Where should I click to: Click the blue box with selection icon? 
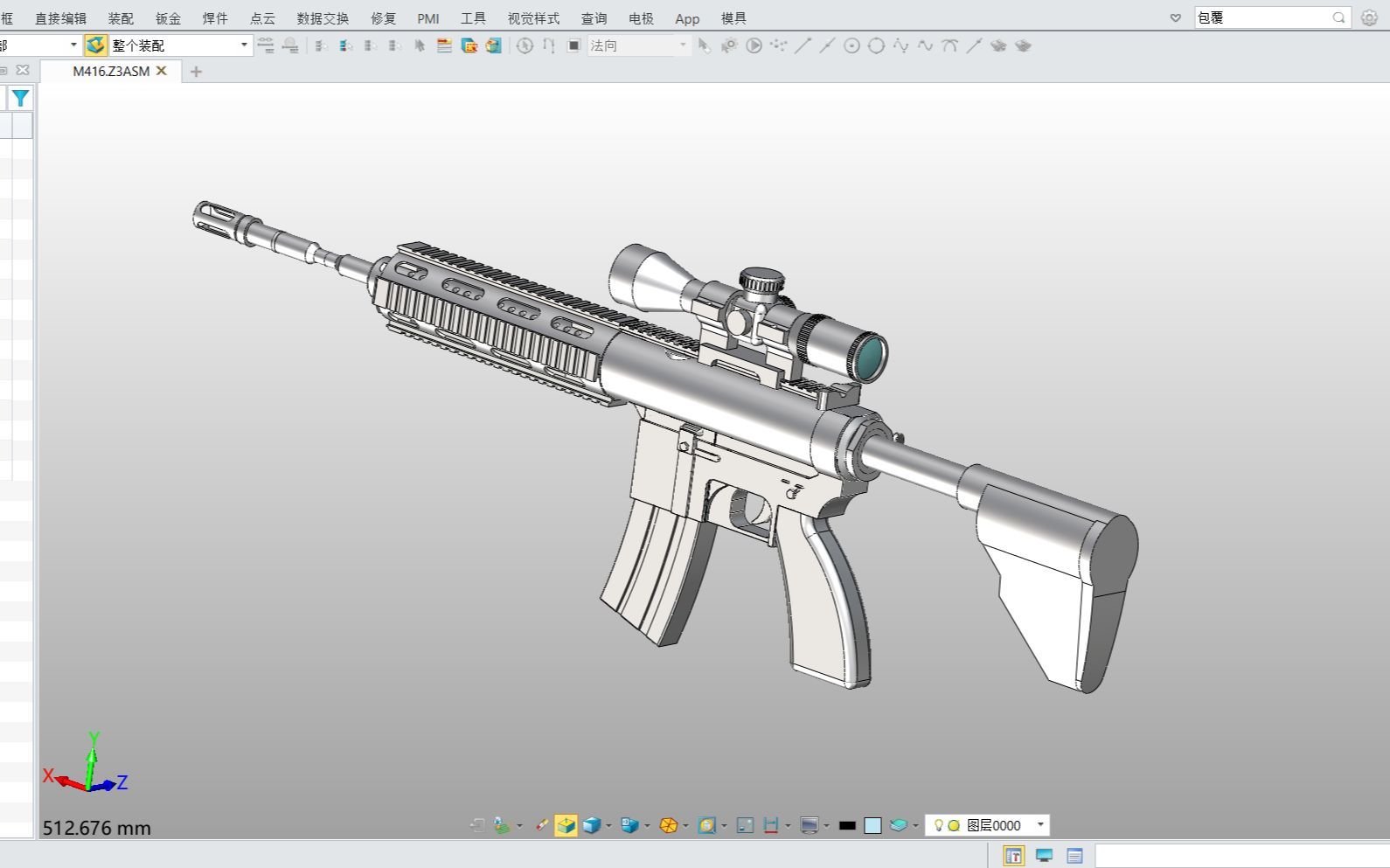click(469, 45)
